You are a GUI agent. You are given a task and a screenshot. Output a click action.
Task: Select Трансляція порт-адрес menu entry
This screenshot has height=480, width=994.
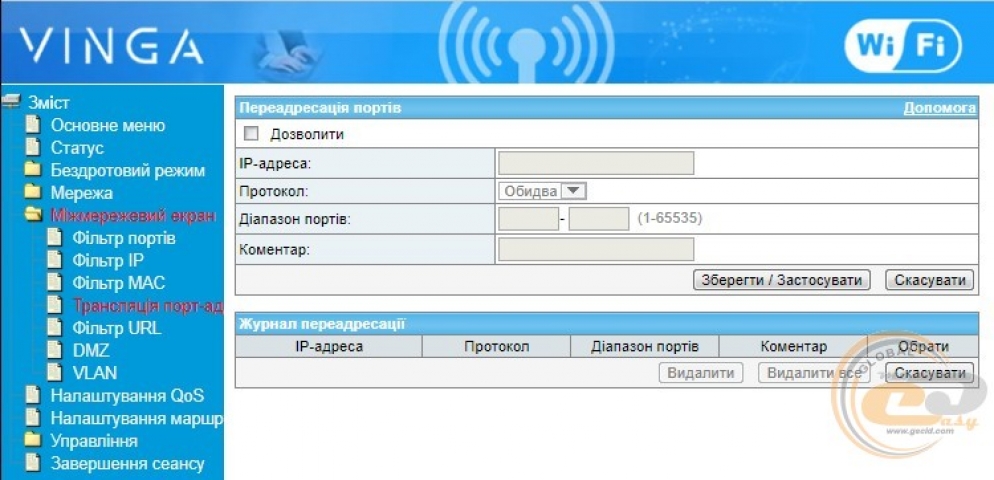148,306
